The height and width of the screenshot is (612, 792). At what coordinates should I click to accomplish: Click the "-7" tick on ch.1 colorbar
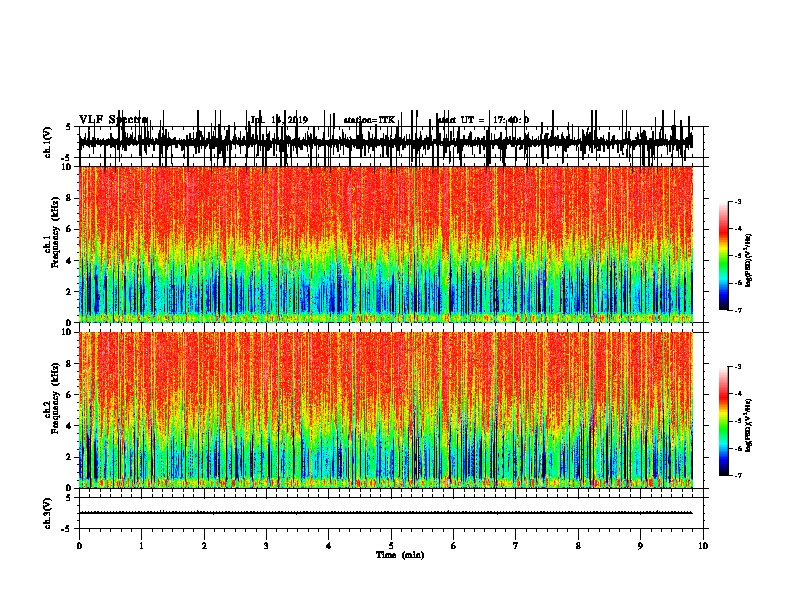(x=737, y=310)
